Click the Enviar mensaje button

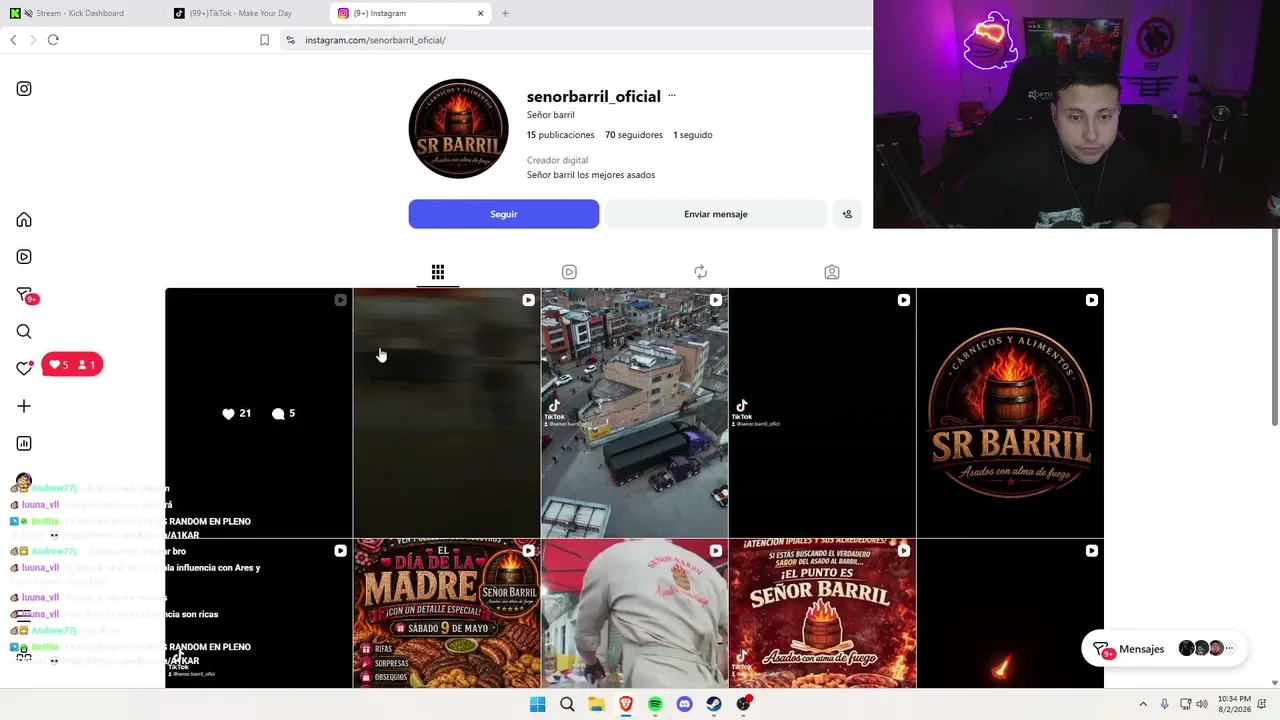click(716, 214)
